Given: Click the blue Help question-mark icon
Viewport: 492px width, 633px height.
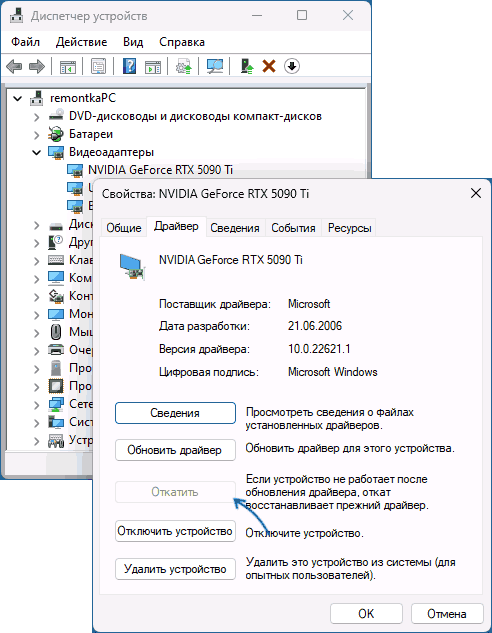Looking at the screenshot, I should click(x=129, y=66).
